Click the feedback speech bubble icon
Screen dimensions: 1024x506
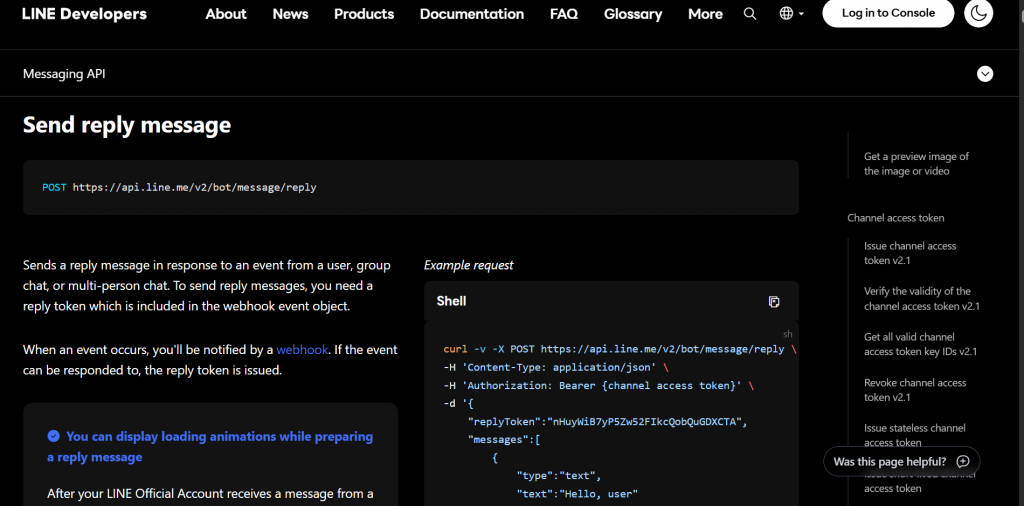click(963, 462)
